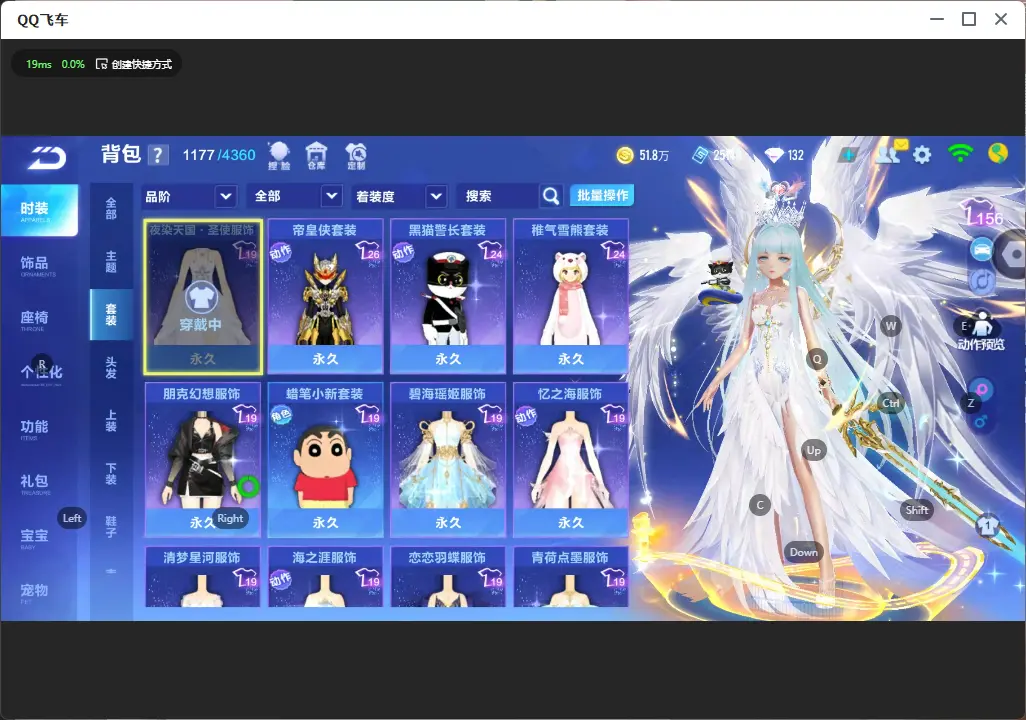The image size is (1026, 720).
Task: Select the 朋克幻想服饰 outfit card
Action: (x=203, y=459)
